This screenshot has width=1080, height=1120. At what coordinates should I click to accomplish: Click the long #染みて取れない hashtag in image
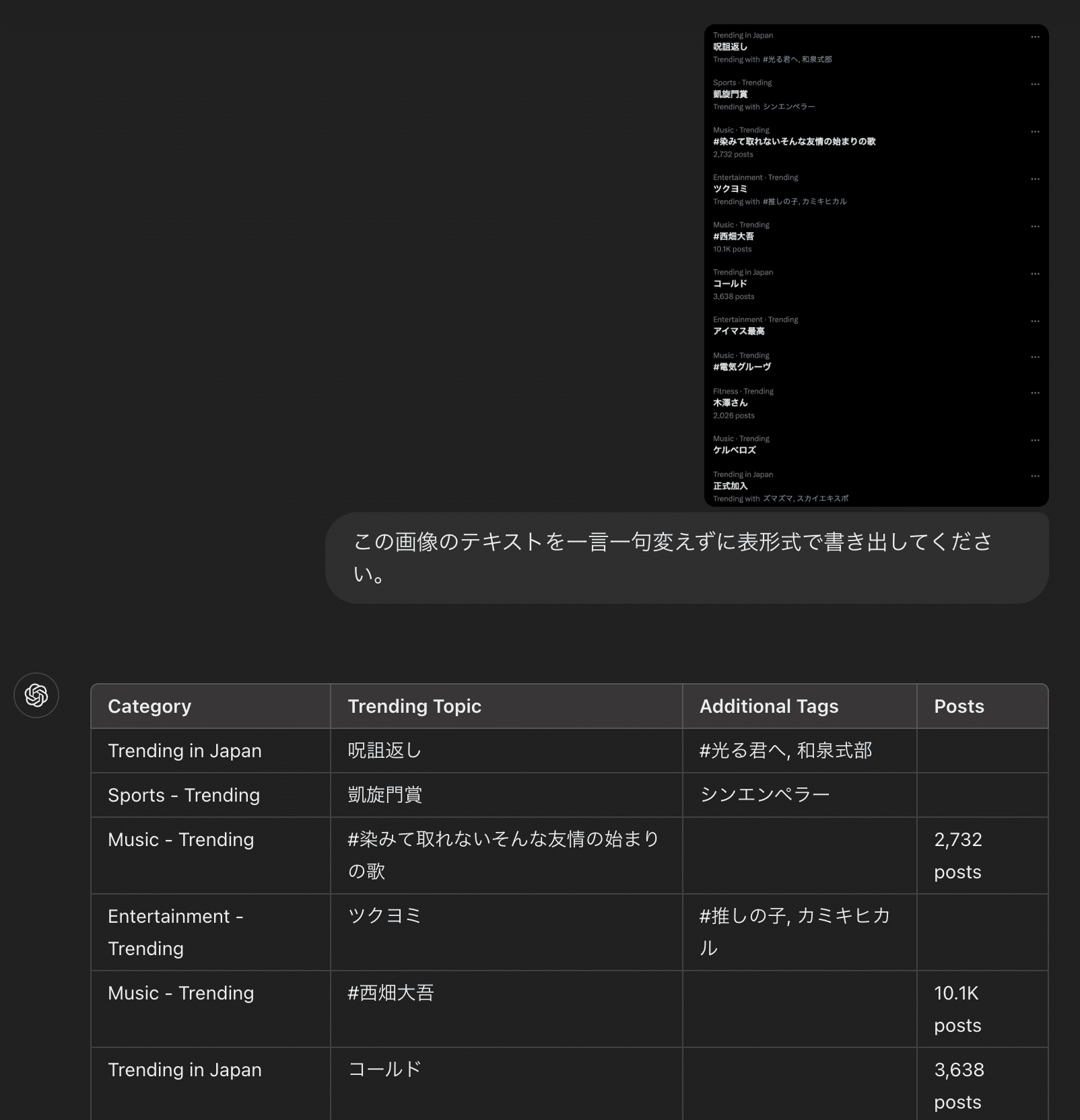[794, 141]
